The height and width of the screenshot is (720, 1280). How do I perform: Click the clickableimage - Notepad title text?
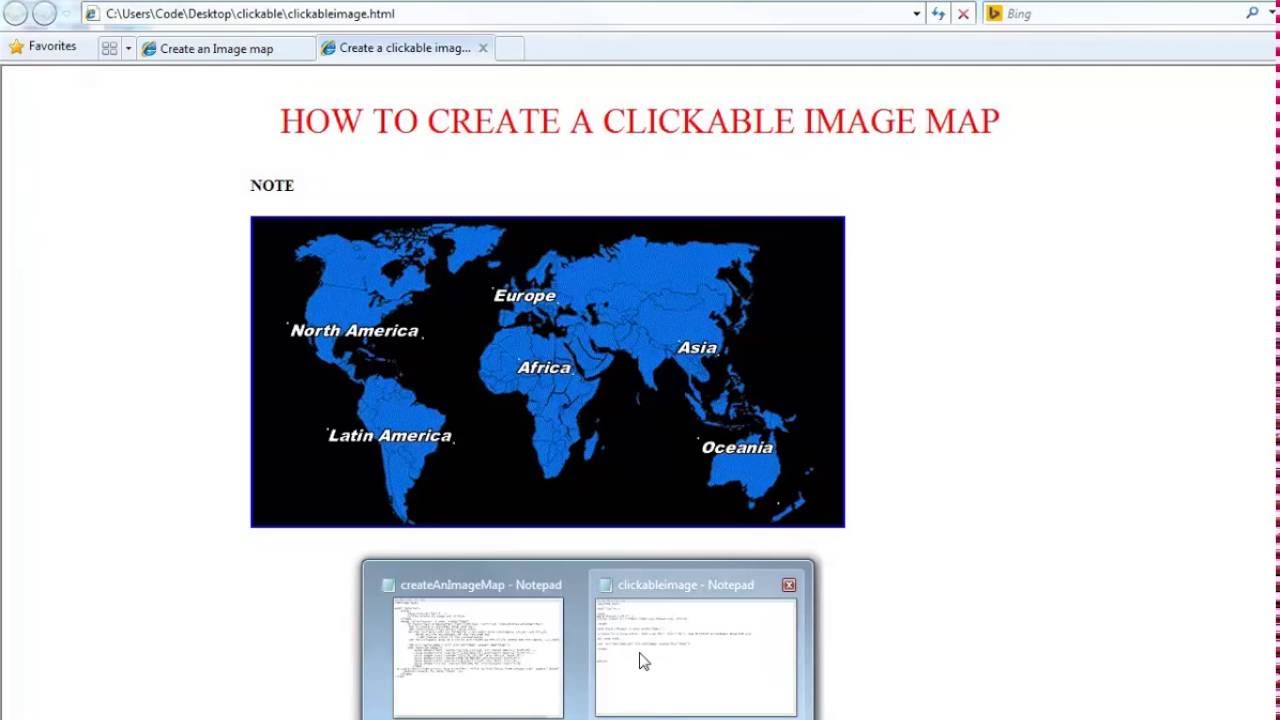pos(686,585)
